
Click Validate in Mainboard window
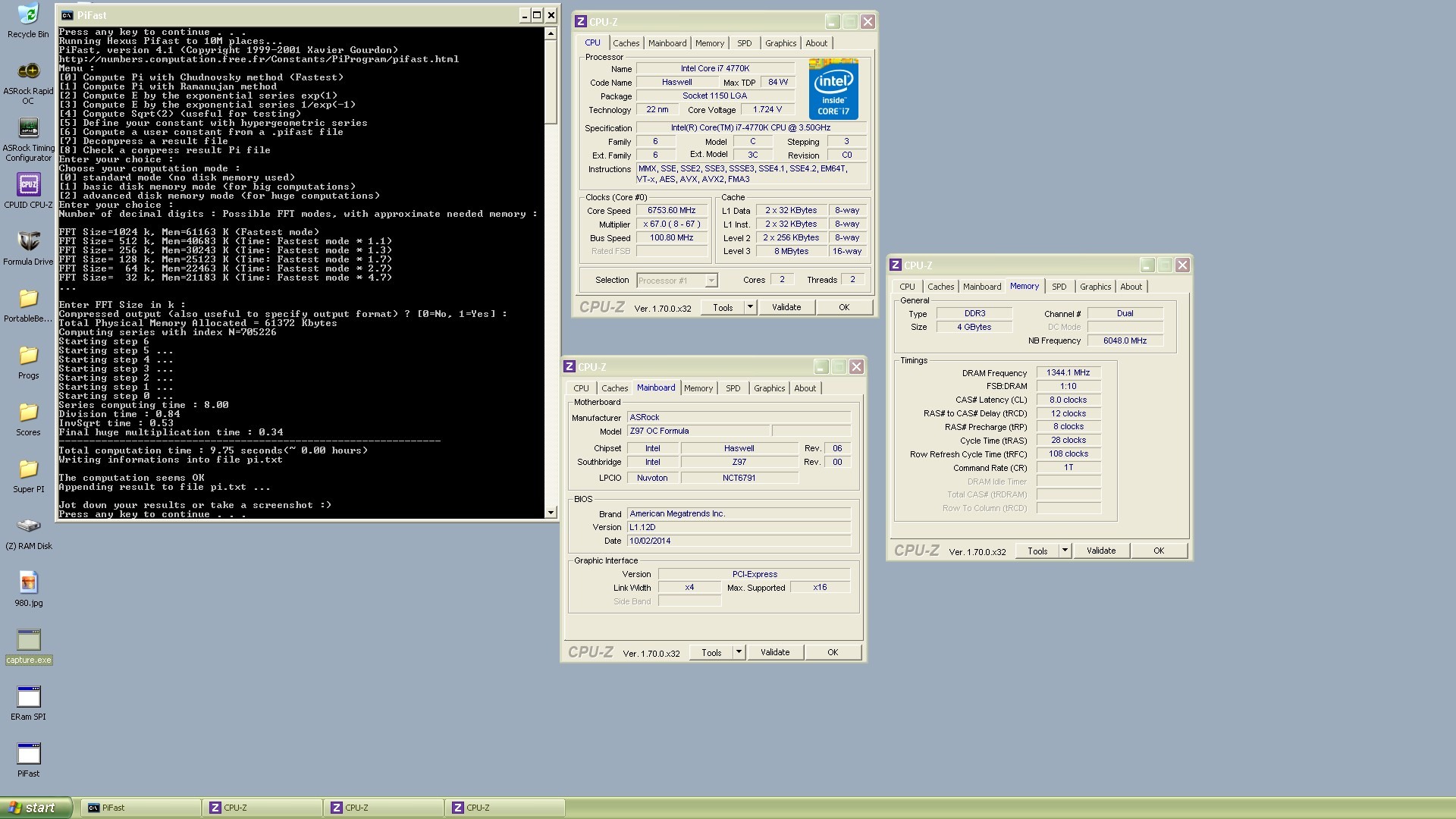click(775, 652)
